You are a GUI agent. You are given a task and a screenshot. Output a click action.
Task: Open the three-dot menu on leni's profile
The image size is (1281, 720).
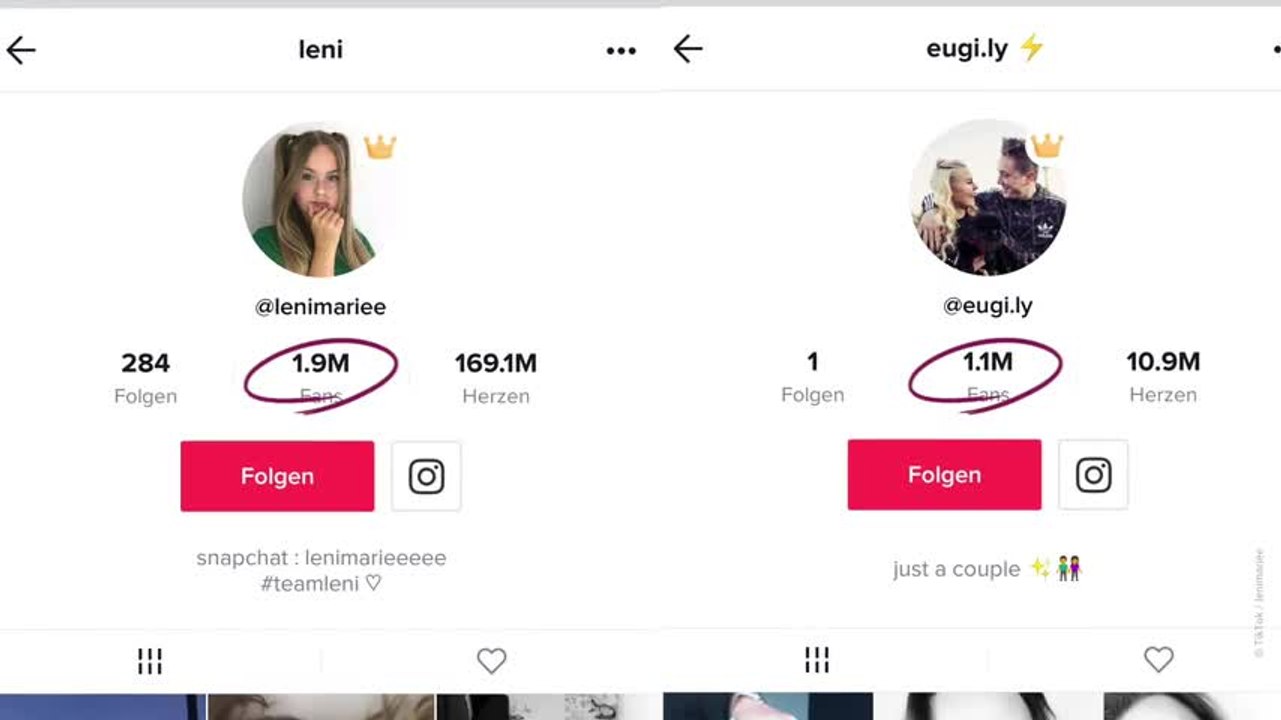621,51
